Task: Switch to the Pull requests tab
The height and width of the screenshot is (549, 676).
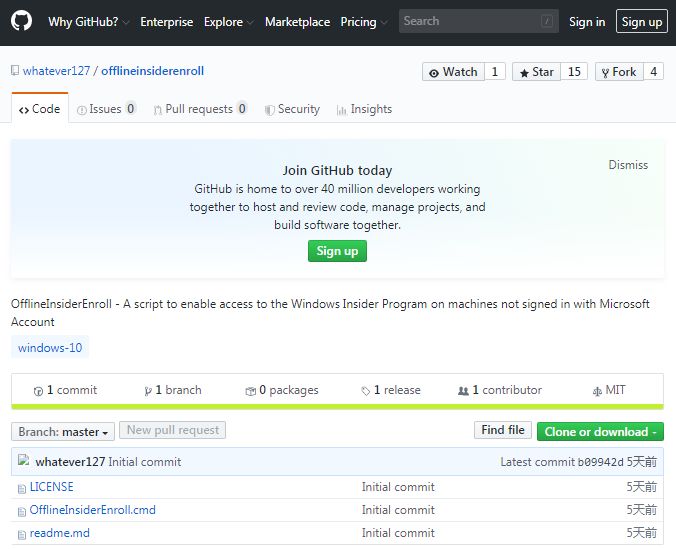Action: 200,109
